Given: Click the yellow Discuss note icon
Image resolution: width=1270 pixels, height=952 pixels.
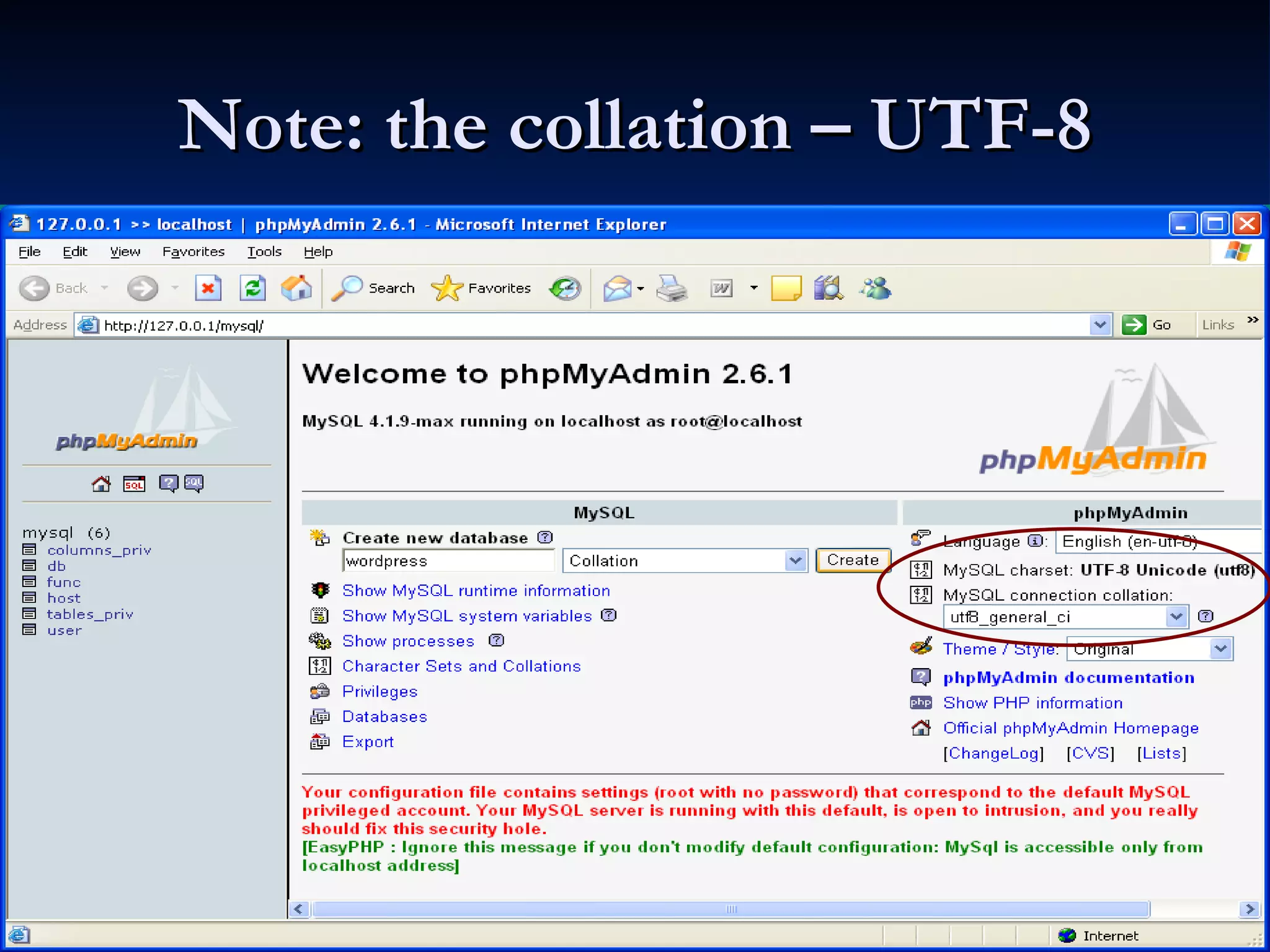Looking at the screenshot, I should coord(786,288).
